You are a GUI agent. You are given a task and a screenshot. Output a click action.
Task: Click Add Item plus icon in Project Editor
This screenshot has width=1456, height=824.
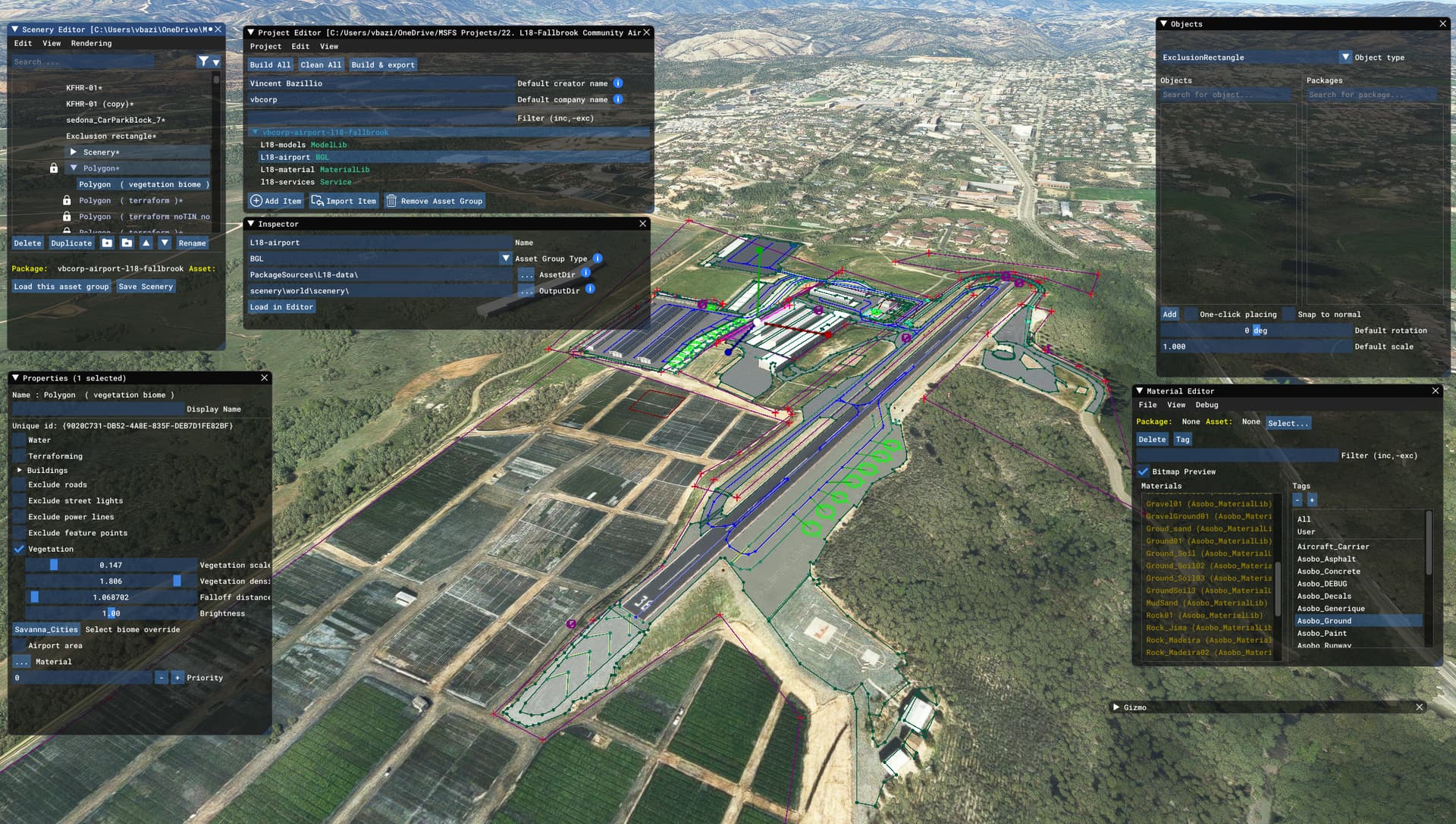tap(256, 201)
